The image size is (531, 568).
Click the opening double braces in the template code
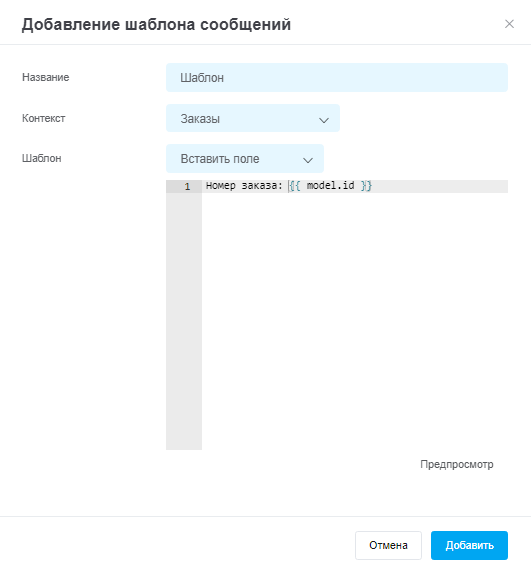(x=295, y=186)
